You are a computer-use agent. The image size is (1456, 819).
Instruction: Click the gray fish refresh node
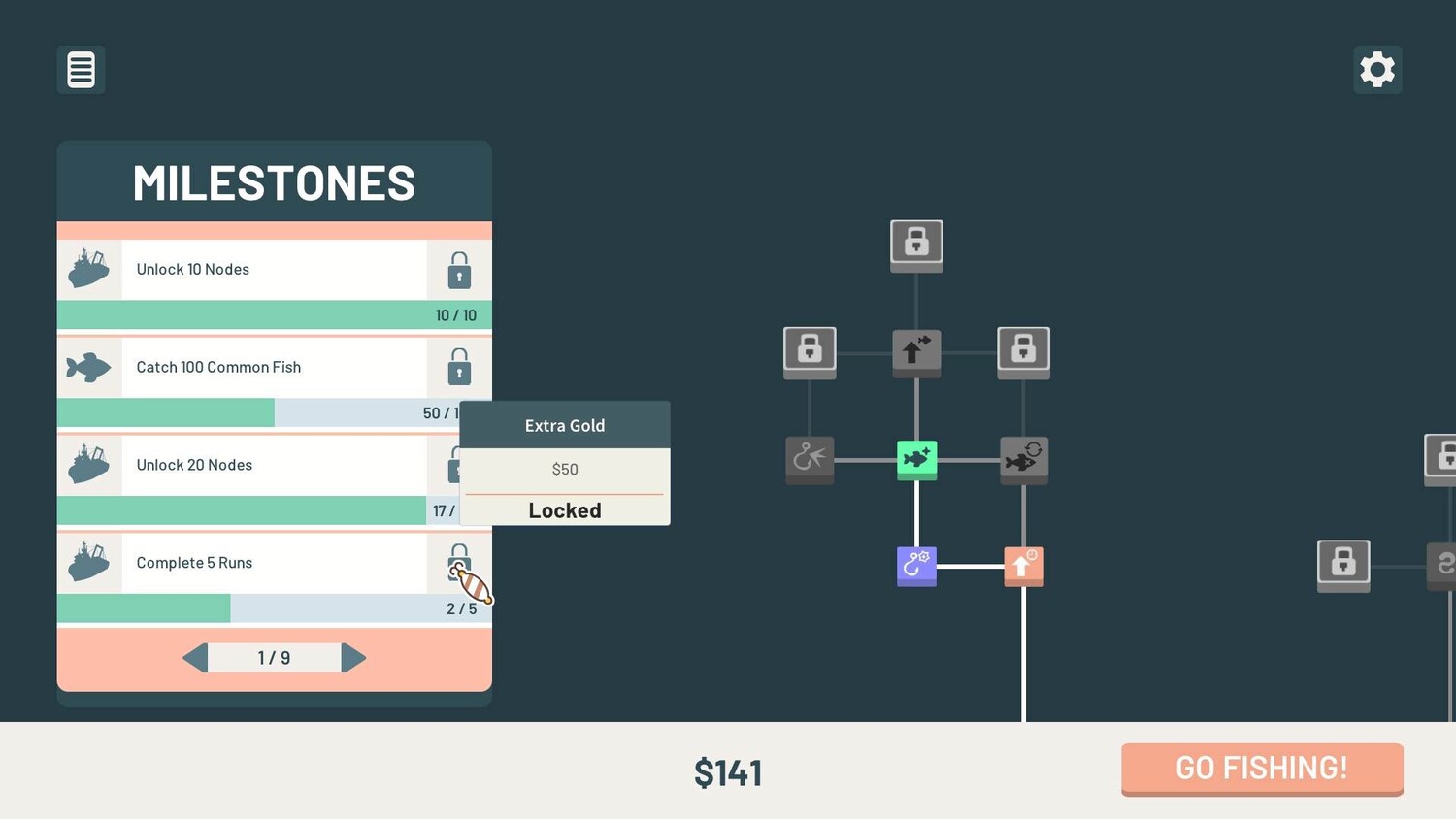(x=1023, y=458)
